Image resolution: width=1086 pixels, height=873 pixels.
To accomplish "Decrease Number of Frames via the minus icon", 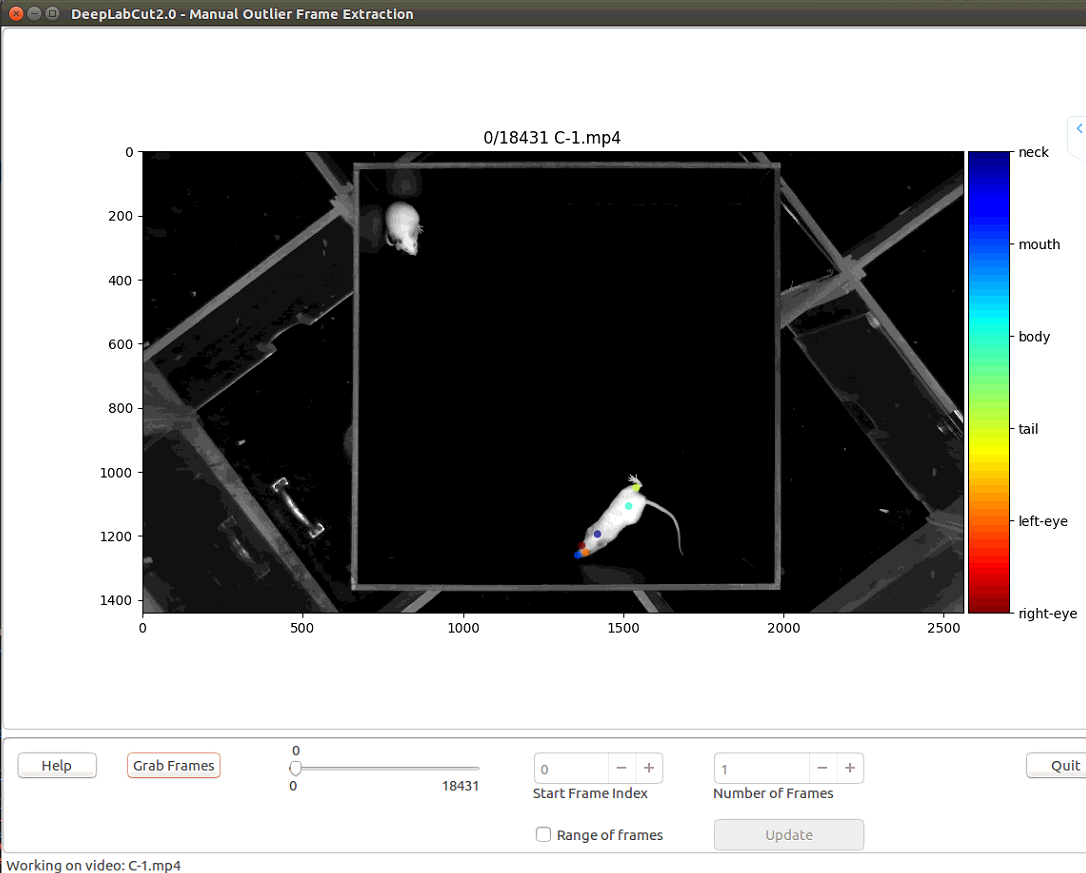I will click(x=822, y=768).
